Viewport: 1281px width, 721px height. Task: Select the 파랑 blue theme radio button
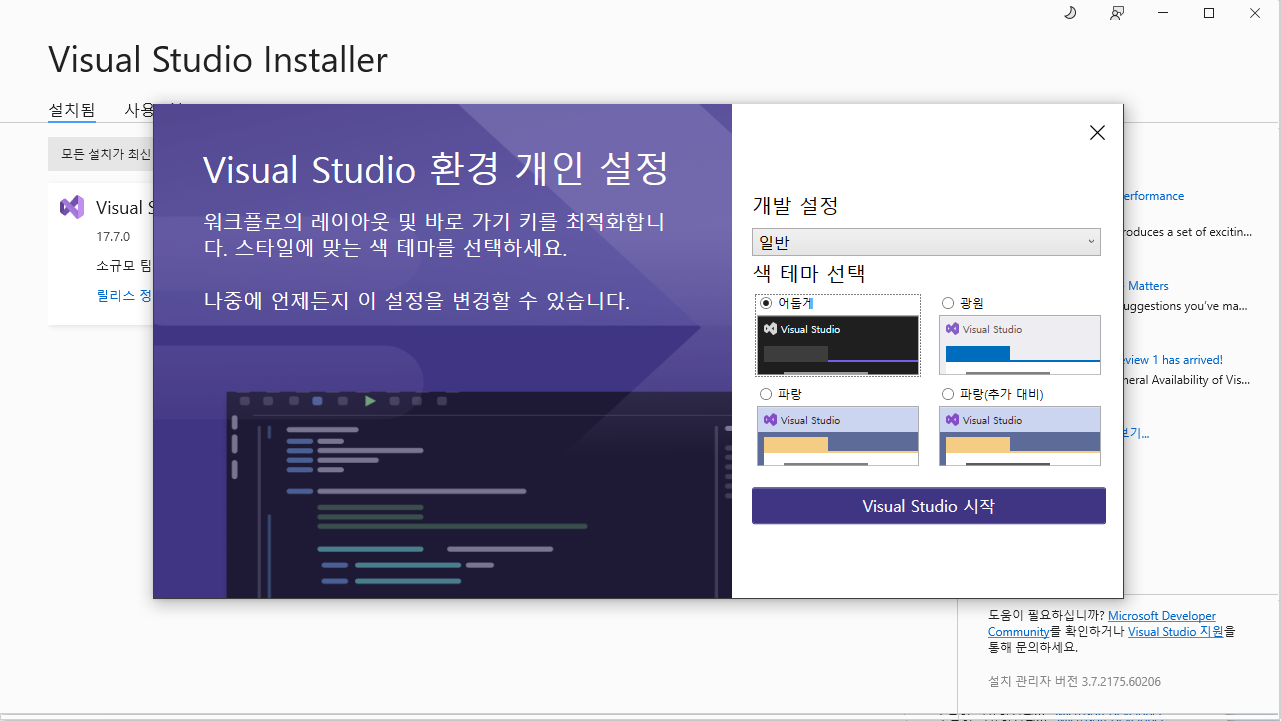[x=767, y=394]
